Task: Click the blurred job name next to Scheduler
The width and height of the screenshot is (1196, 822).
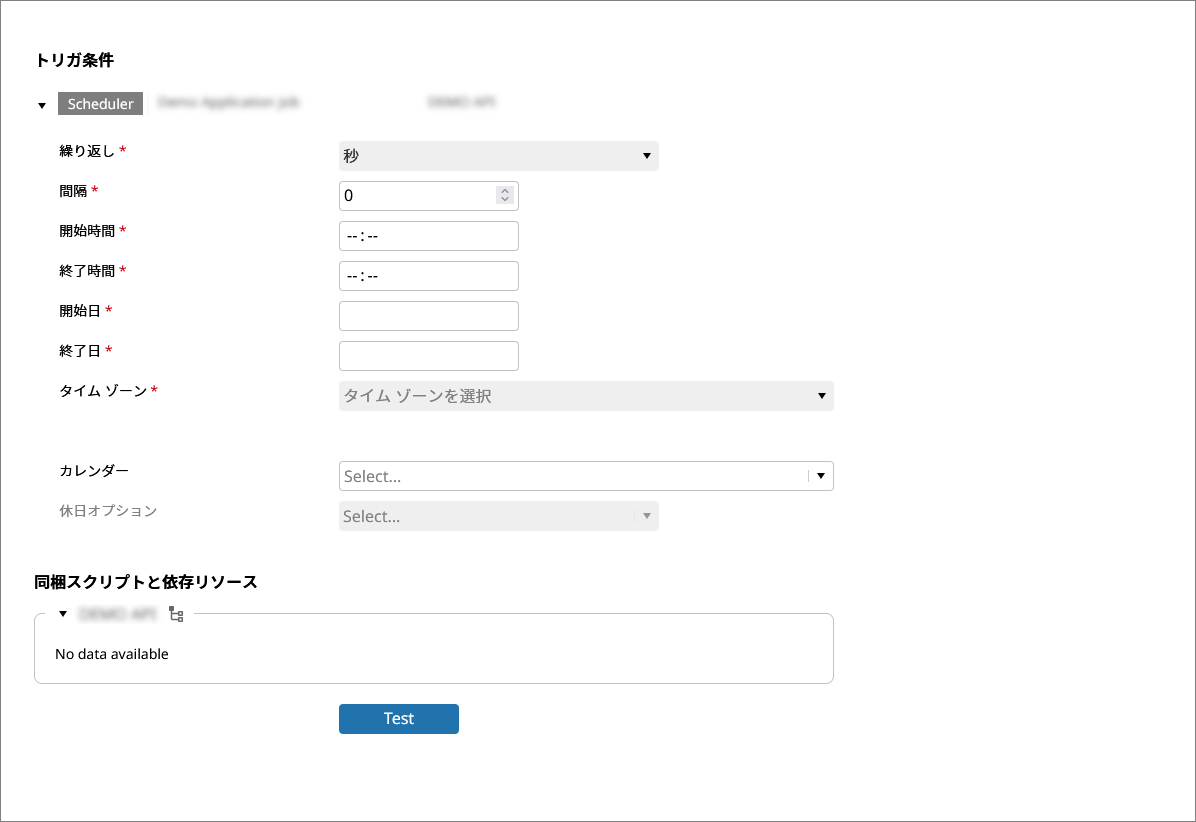Action: coord(229,103)
